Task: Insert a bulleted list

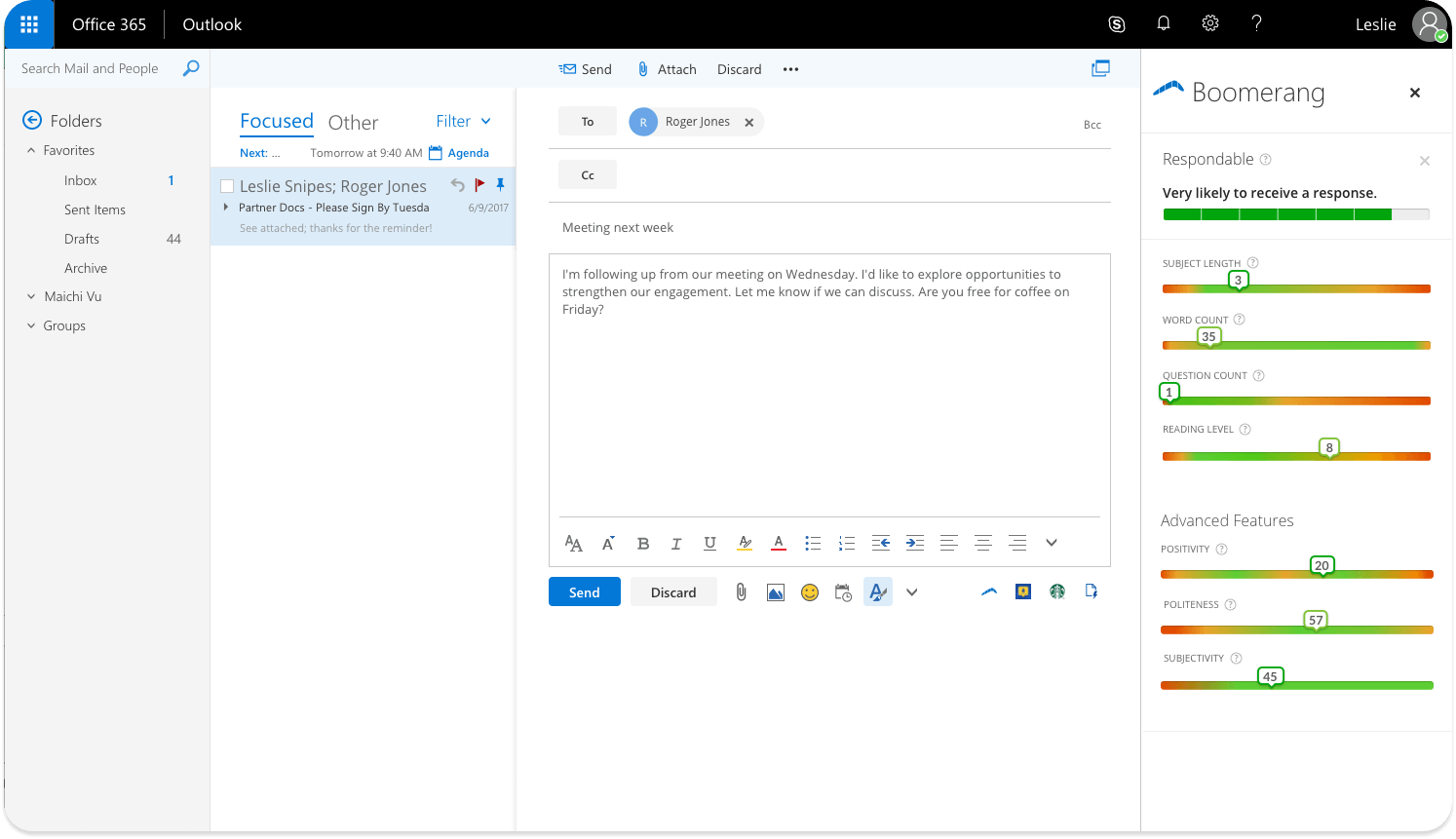Action: point(813,544)
